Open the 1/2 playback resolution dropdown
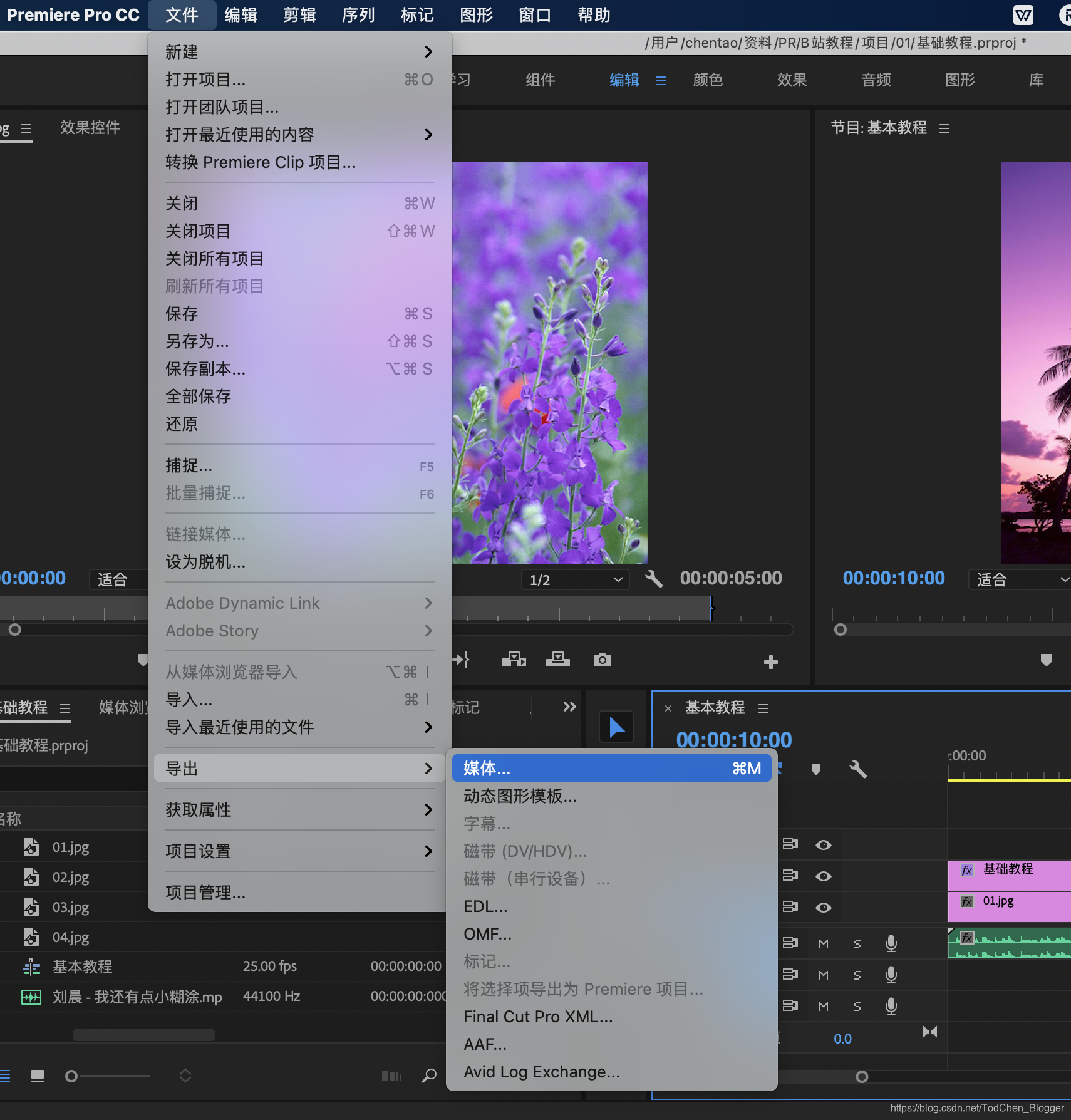This screenshot has height=1120, width=1071. 574,579
